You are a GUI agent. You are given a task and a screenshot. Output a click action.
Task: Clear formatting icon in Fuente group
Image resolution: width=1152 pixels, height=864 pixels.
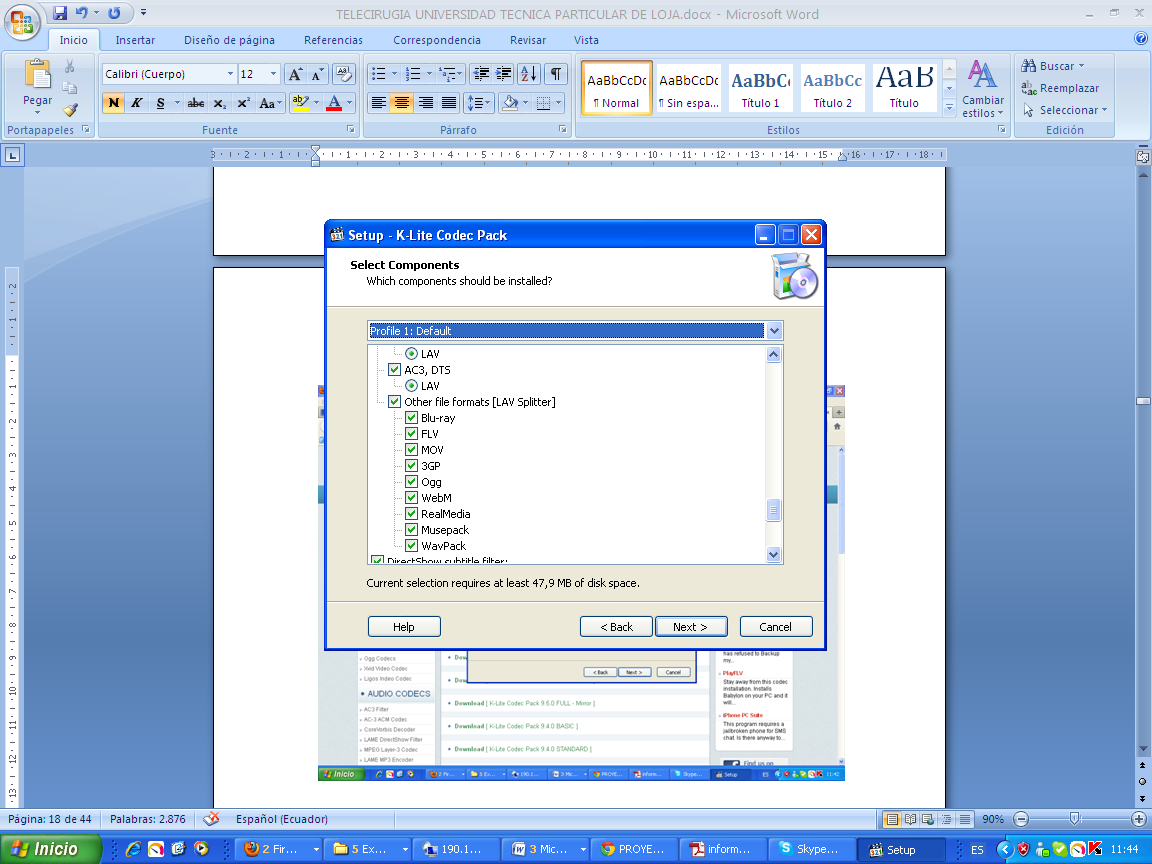(343, 74)
